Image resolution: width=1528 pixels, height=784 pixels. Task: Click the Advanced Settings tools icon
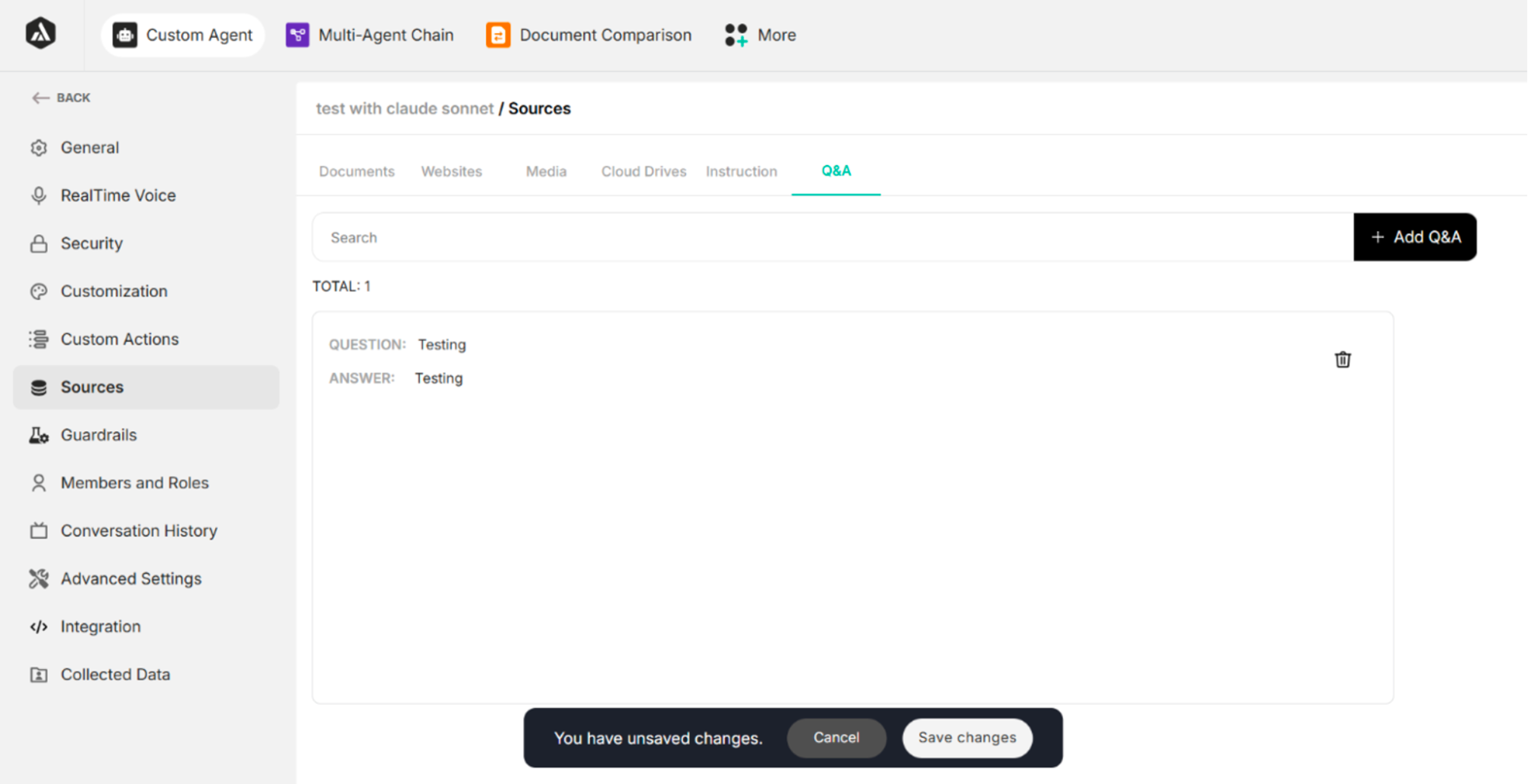coord(39,579)
